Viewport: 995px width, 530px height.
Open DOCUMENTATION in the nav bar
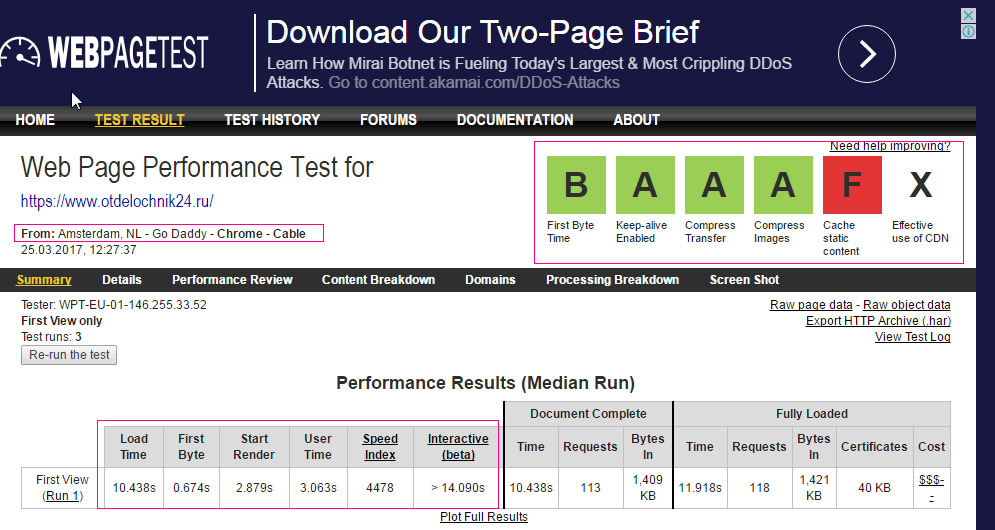click(x=515, y=120)
